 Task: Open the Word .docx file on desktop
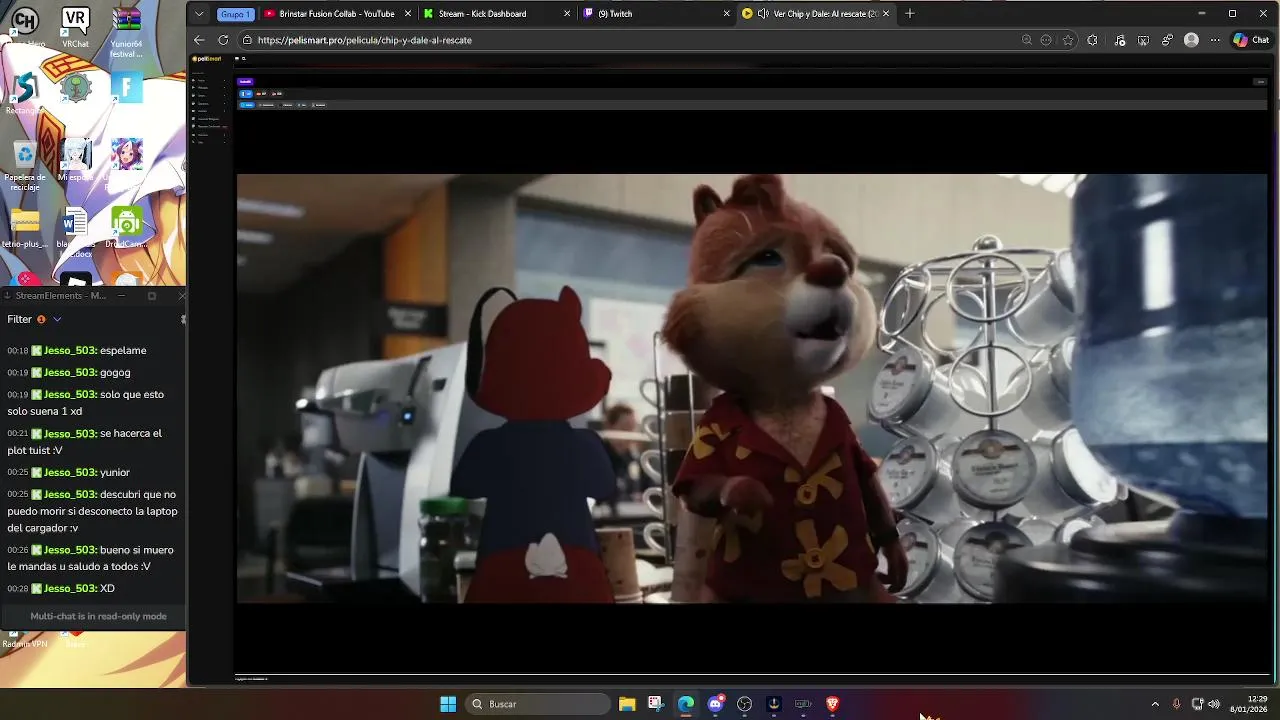75,230
